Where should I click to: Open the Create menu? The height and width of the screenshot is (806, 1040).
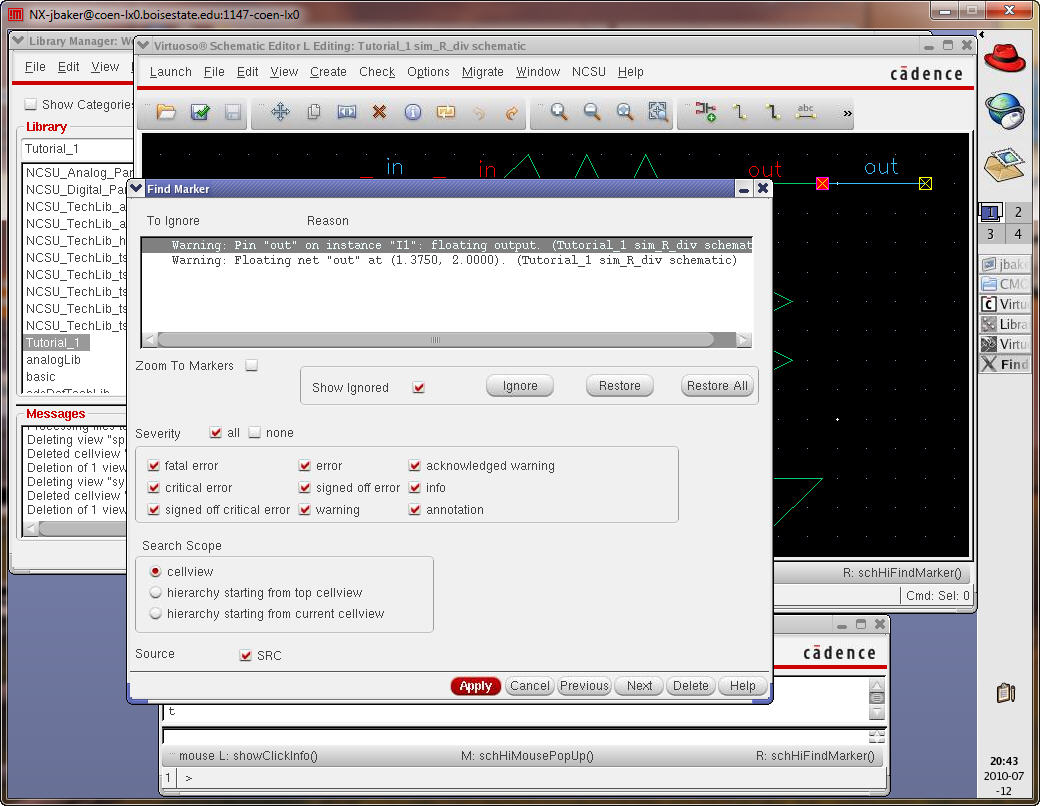pos(328,72)
